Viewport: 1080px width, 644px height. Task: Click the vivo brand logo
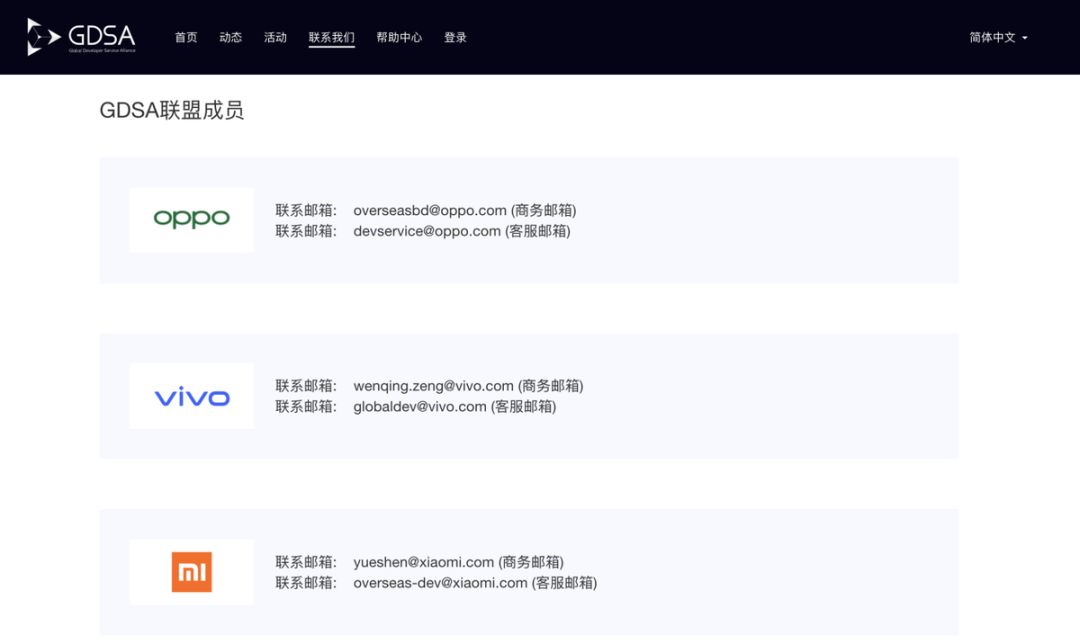191,397
